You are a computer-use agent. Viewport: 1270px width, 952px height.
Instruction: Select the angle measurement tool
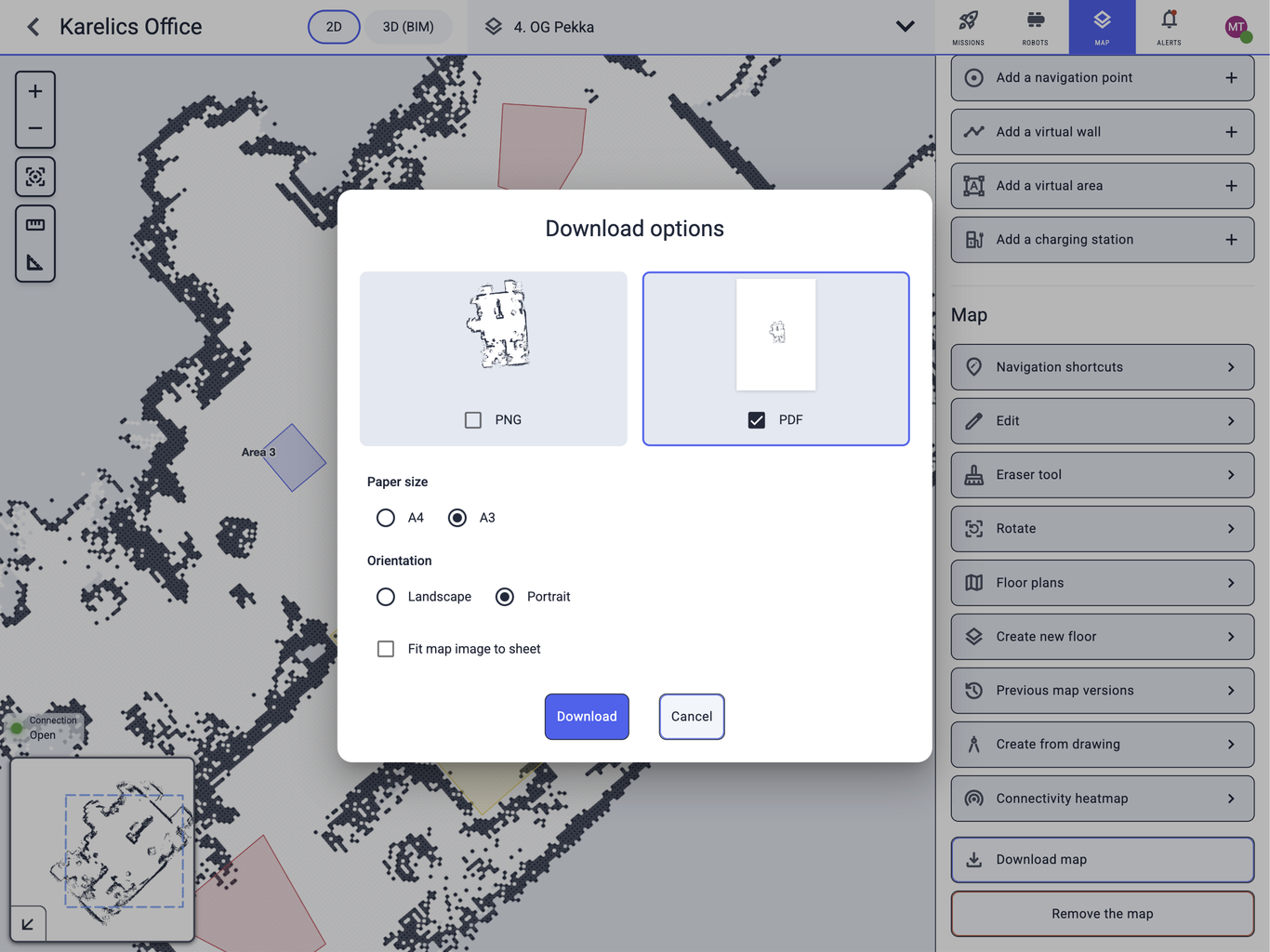tap(35, 263)
